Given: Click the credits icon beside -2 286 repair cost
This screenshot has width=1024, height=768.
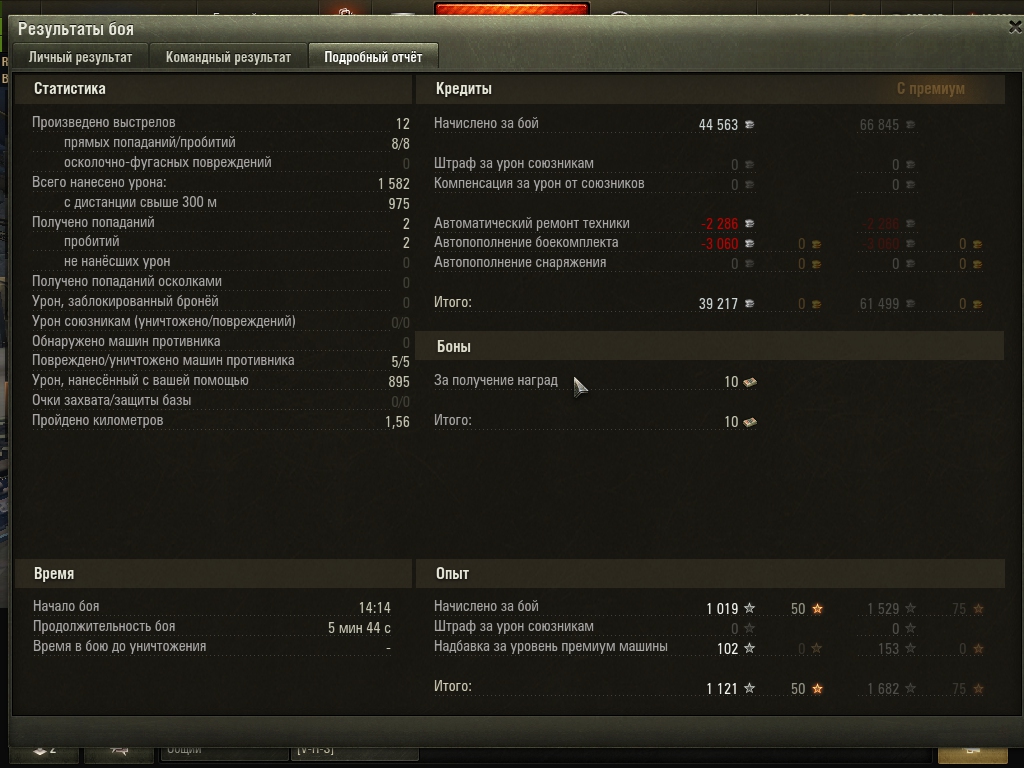Looking at the screenshot, I should coord(750,223).
